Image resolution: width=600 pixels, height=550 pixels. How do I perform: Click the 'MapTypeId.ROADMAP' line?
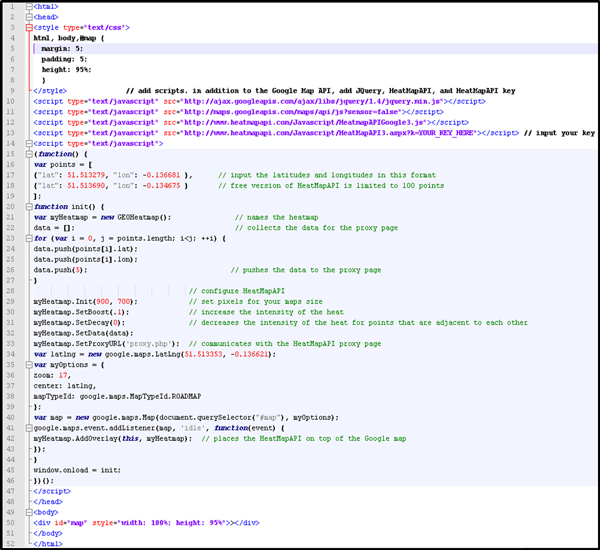point(117,396)
